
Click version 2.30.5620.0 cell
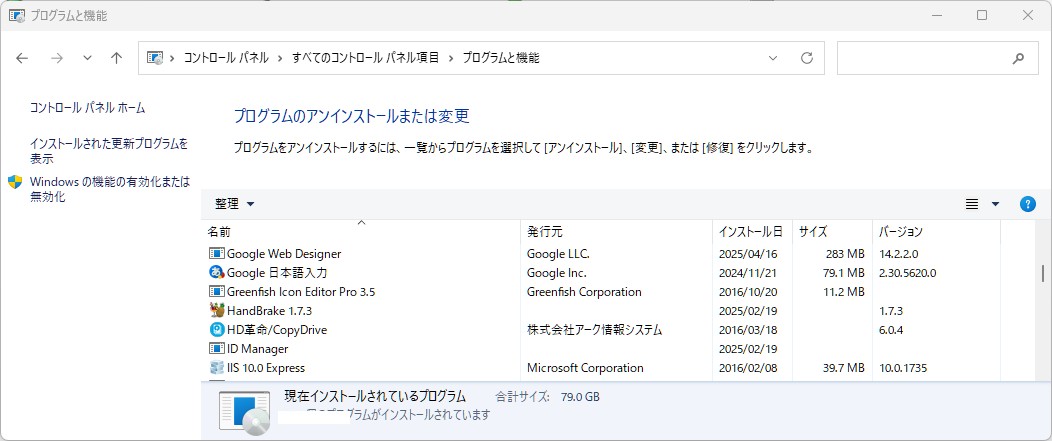(x=907, y=273)
